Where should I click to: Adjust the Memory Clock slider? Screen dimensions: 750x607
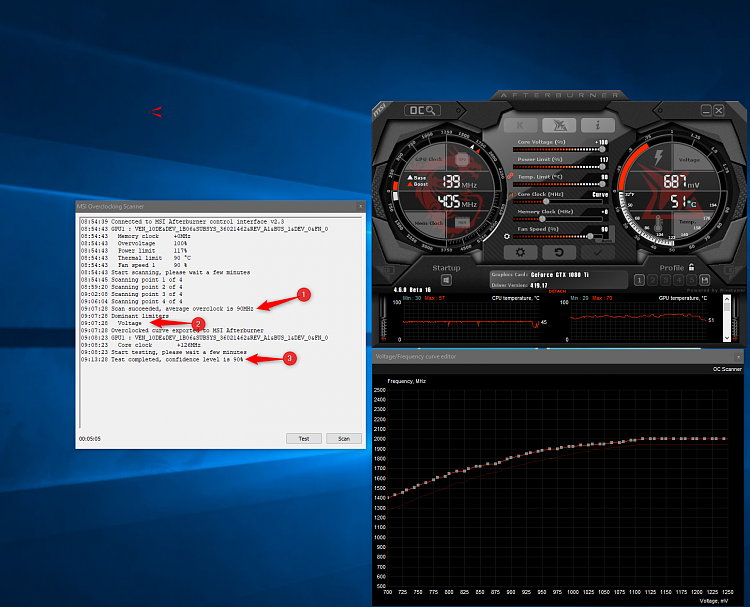coord(558,219)
